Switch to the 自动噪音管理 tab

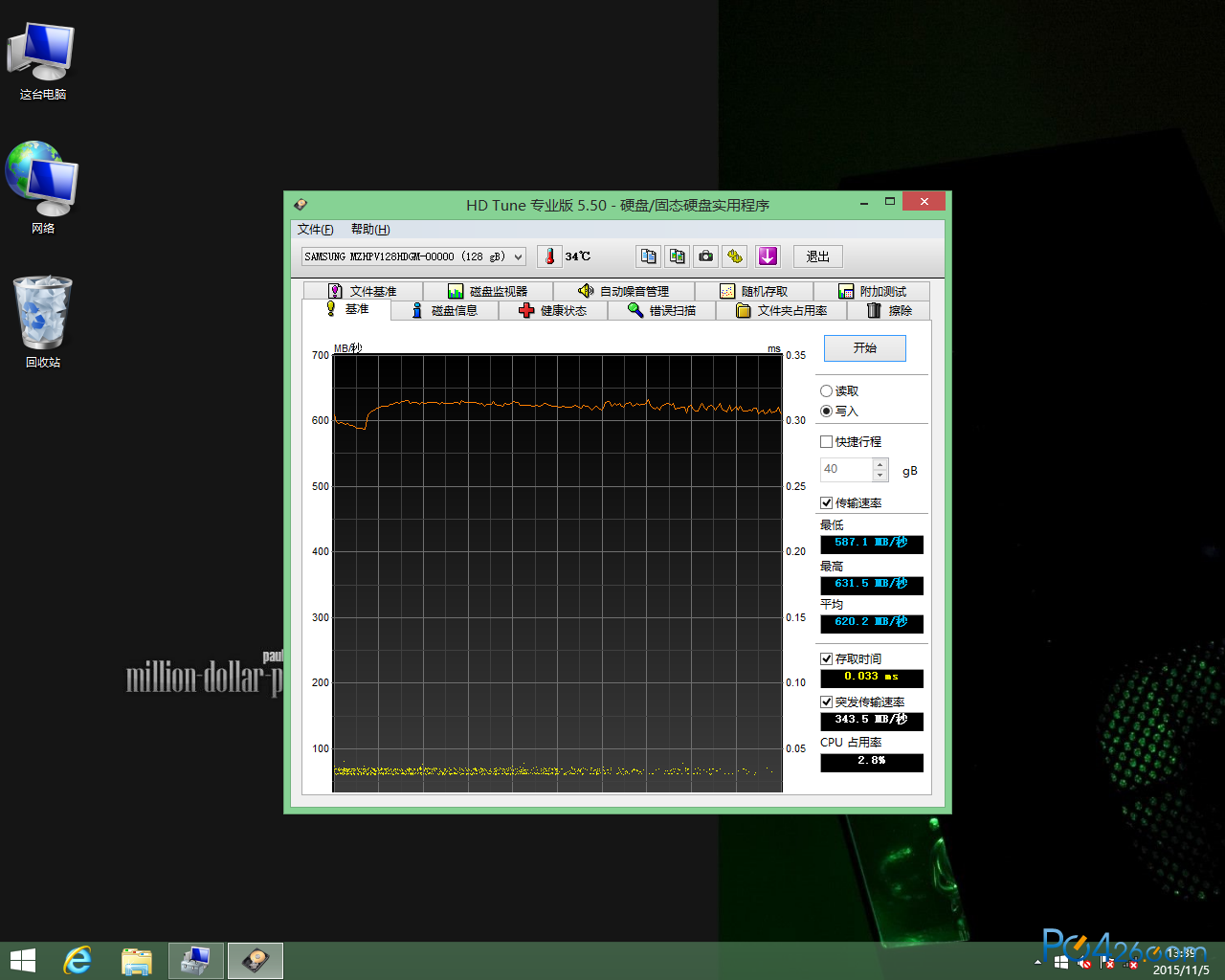[x=624, y=291]
